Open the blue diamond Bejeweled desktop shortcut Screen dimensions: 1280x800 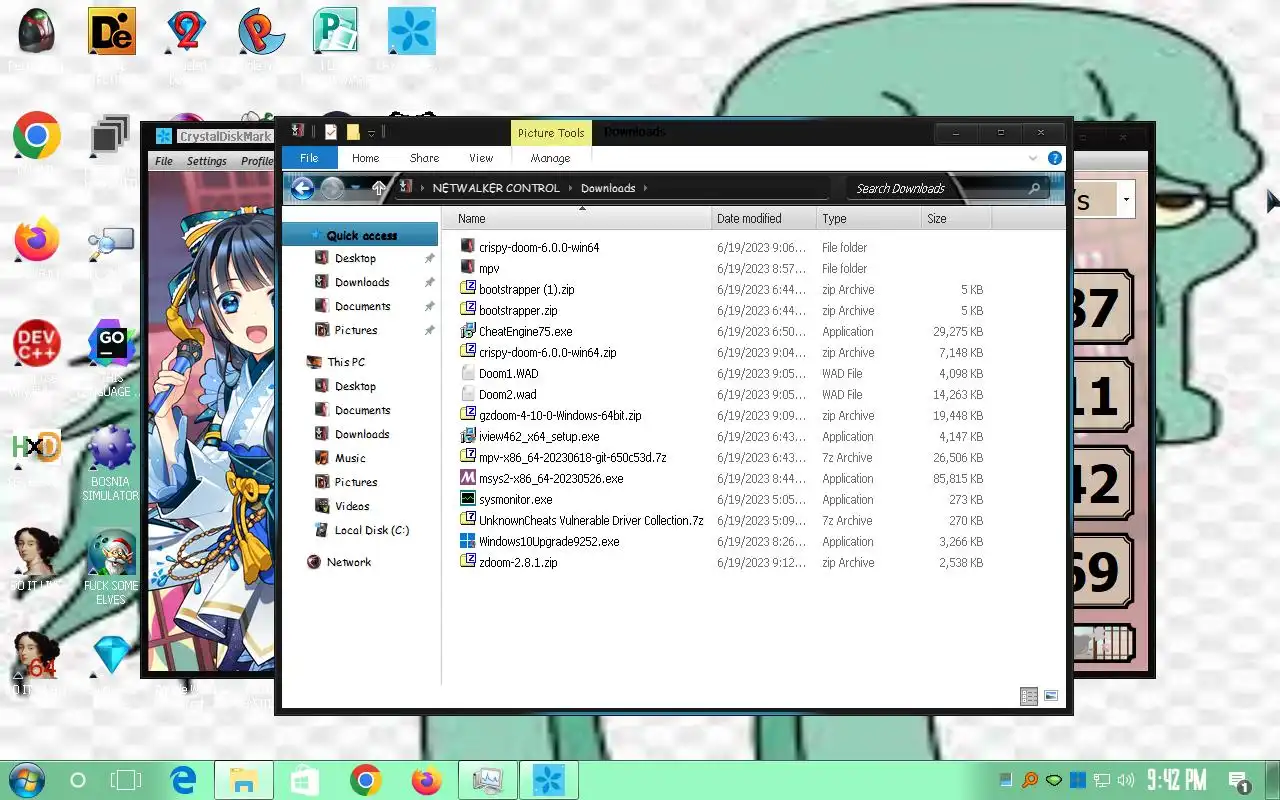(111, 655)
